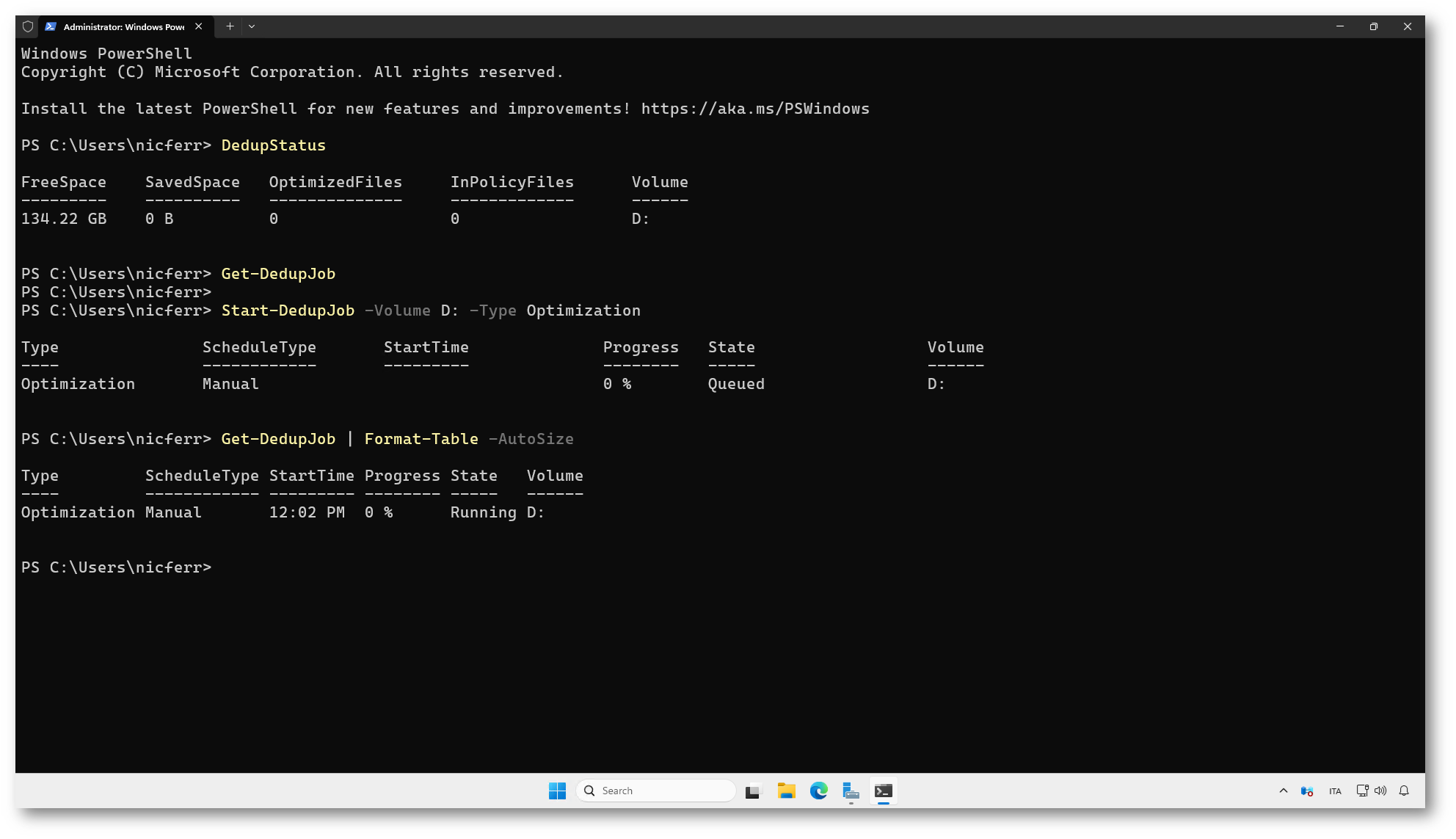Viewport: 1456px width, 839px height.
Task: Click the tray security status icon
Action: click(x=1307, y=791)
